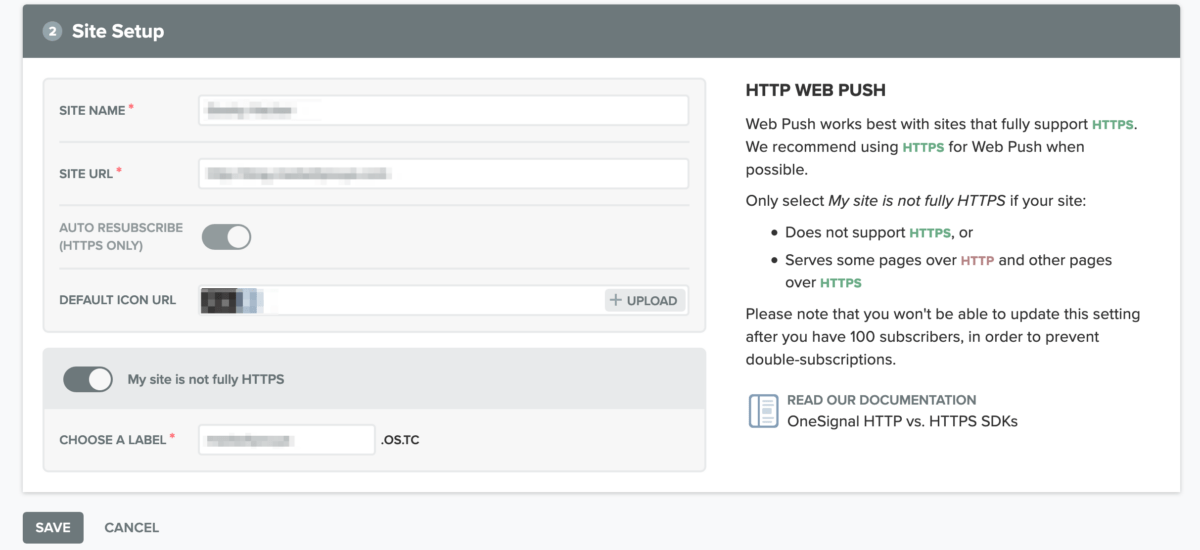Screen dimensions: 1200x550
Task: Open the Read Our Documentation link
Action: 881,400
